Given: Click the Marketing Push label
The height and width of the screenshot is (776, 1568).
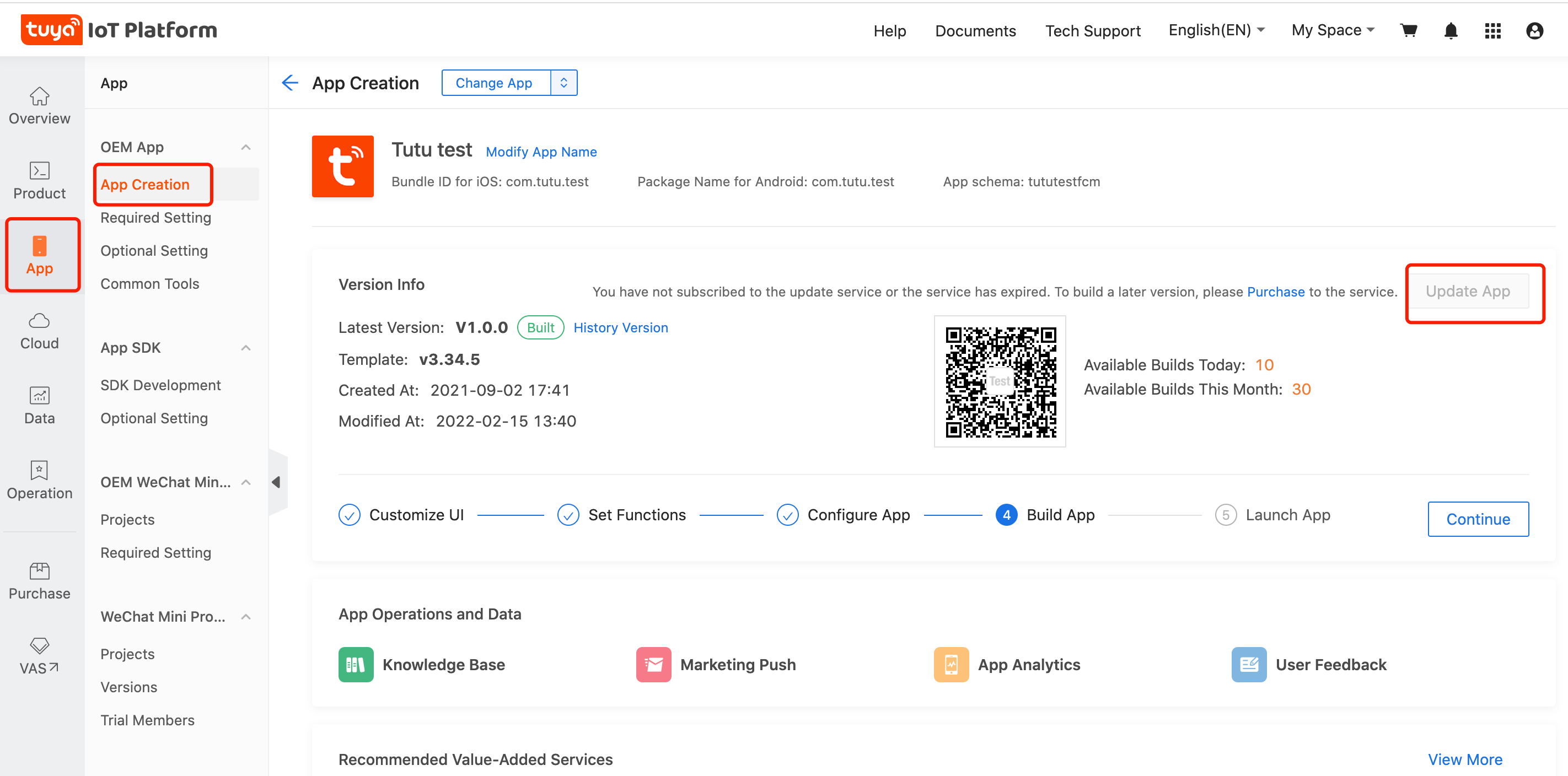Looking at the screenshot, I should (x=738, y=665).
